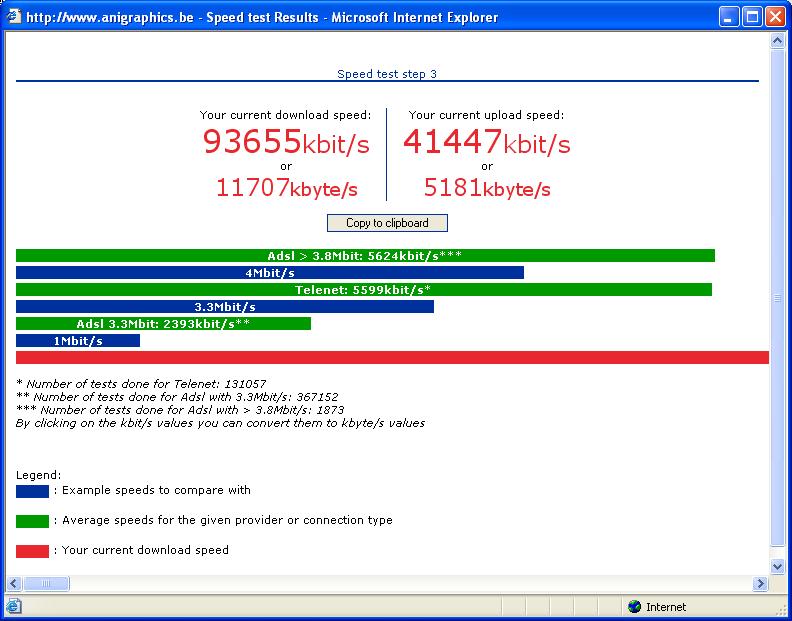Image resolution: width=792 pixels, height=621 pixels.
Task: Select the 1Mbit/s blue bar
Action: (78, 341)
